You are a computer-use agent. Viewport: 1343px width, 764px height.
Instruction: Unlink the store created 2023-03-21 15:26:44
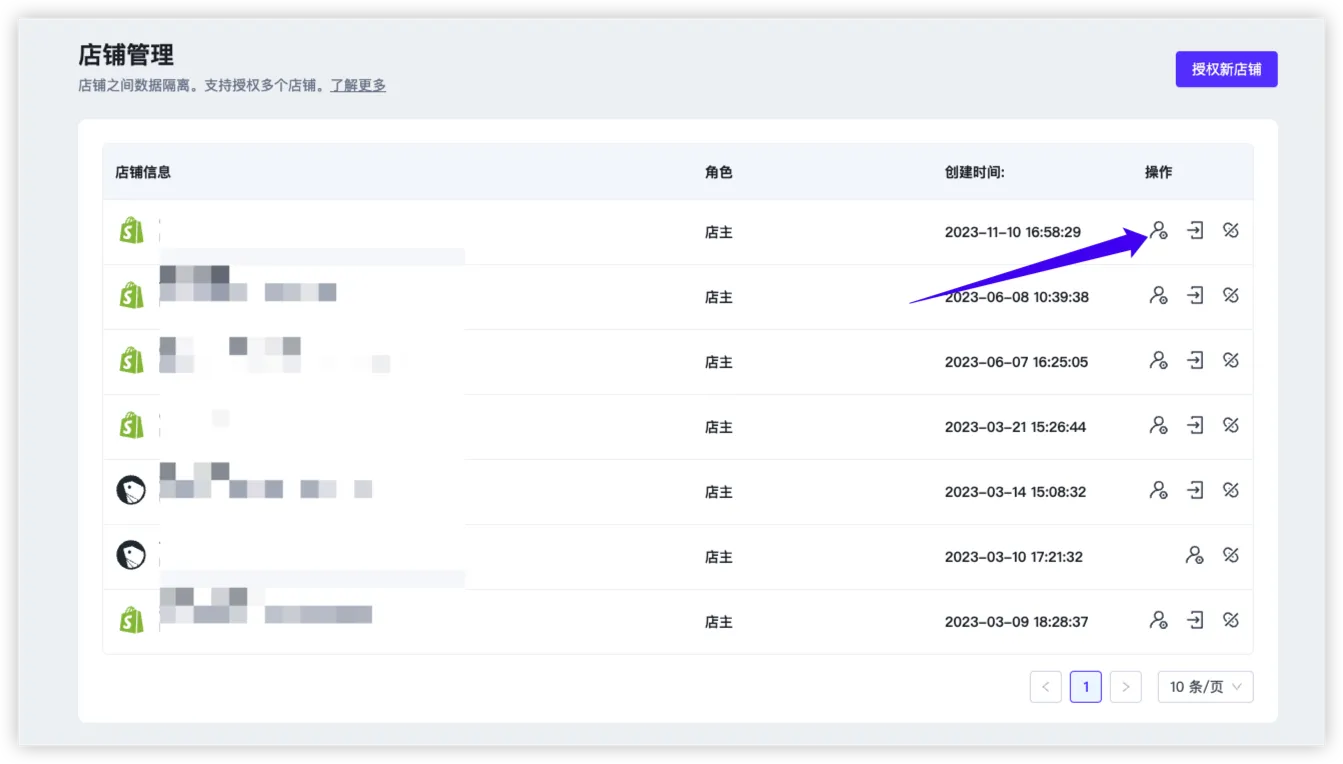click(1231, 426)
